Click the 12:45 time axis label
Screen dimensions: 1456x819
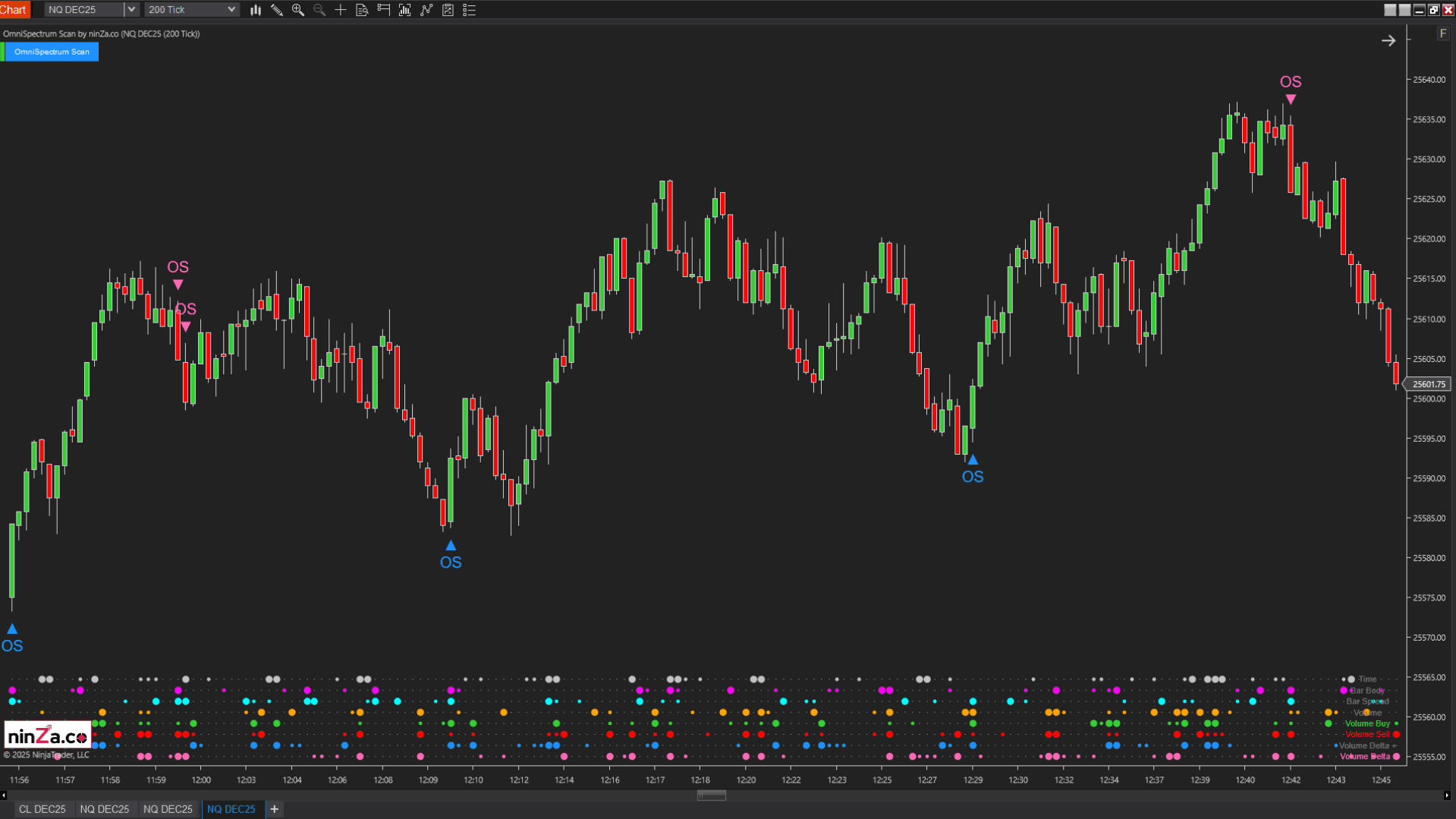tap(1382, 780)
